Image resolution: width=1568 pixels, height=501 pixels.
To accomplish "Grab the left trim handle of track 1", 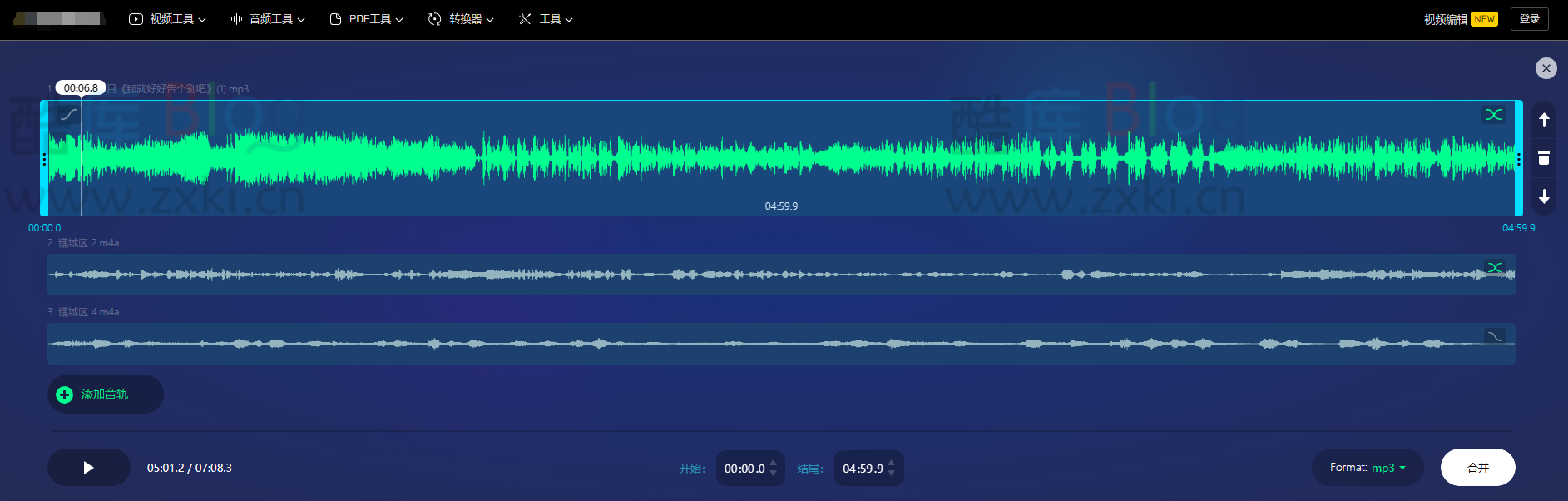I will [x=44, y=158].
